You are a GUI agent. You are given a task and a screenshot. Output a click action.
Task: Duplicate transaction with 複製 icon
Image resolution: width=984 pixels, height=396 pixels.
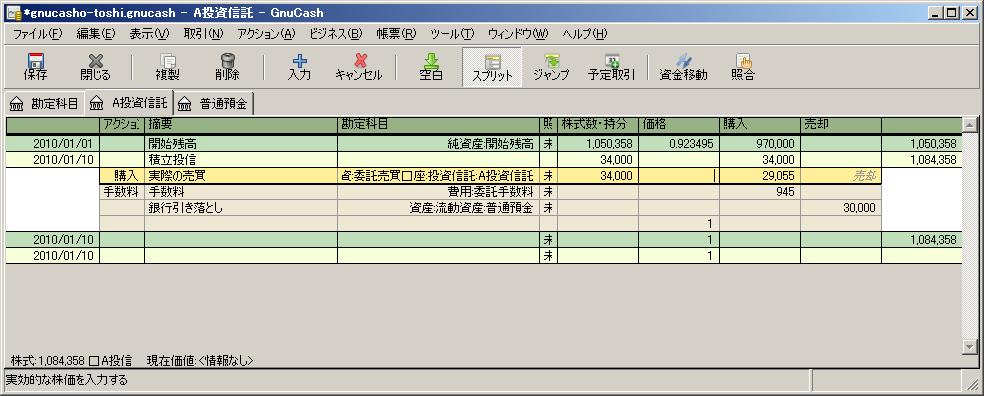(168, 67)
